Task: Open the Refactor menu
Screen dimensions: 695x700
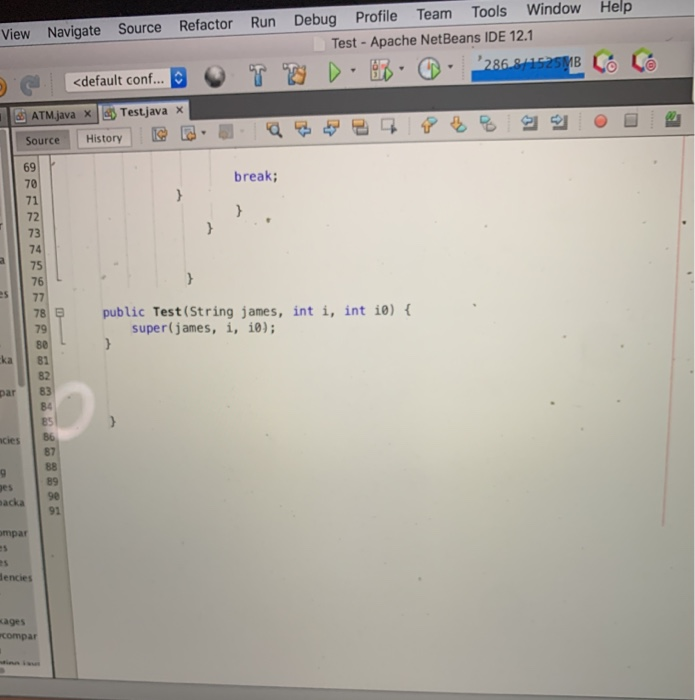Action: coord(205,25)
